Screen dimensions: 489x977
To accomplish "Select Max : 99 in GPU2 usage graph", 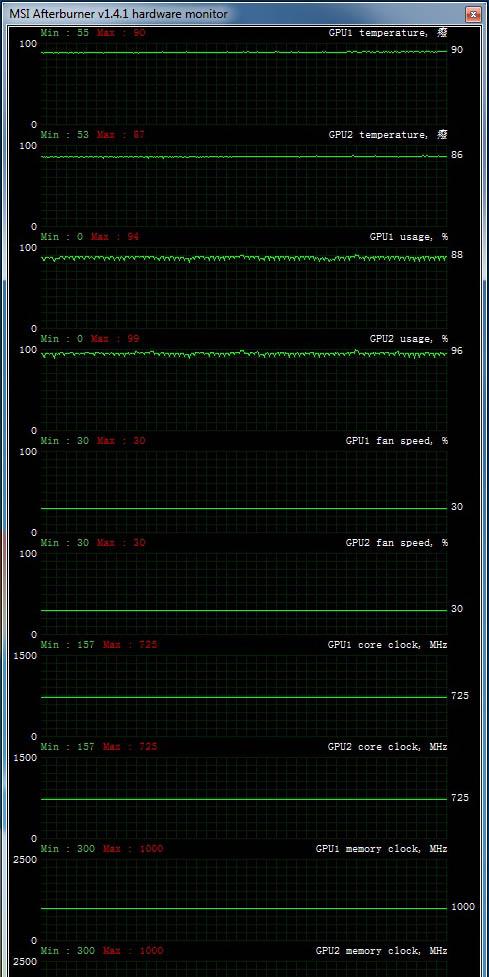I will click(115, 339).
